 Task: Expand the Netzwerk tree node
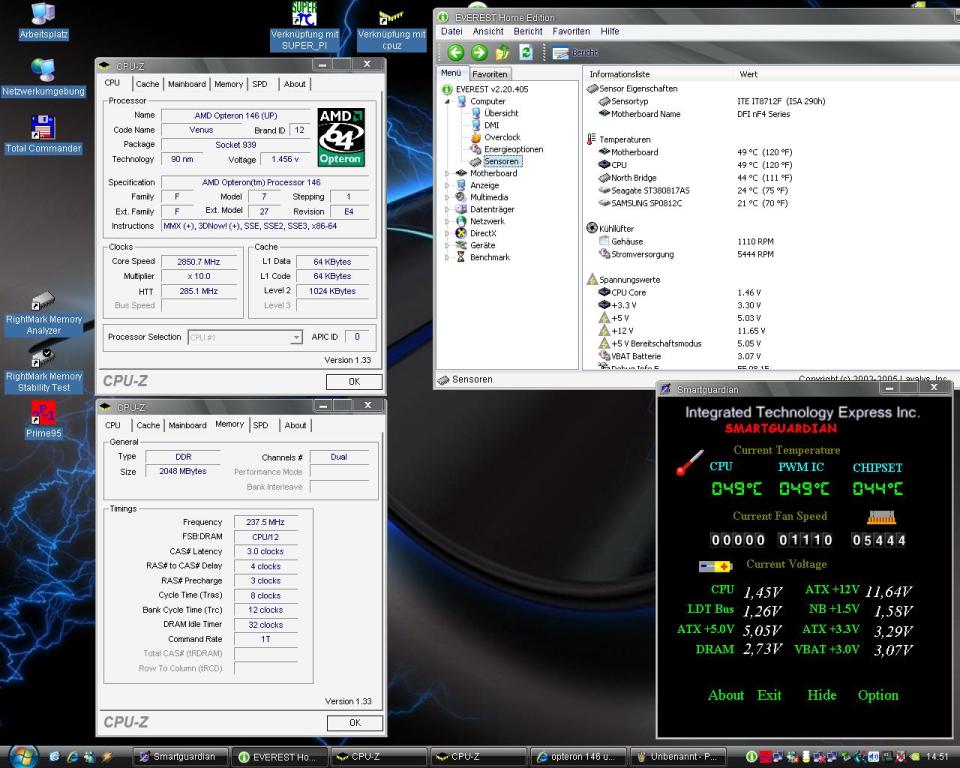pos(447,221)
